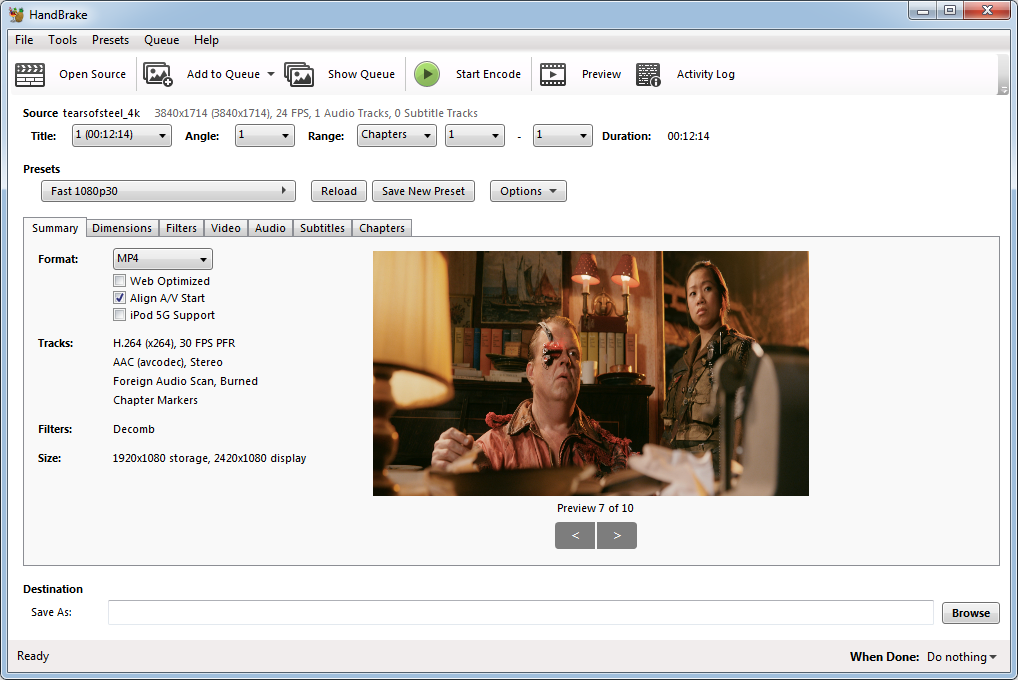The width and height of the screenshot is (1018, 680).
Task: Click the Show Queue stacked images icon
Action: 299,75
